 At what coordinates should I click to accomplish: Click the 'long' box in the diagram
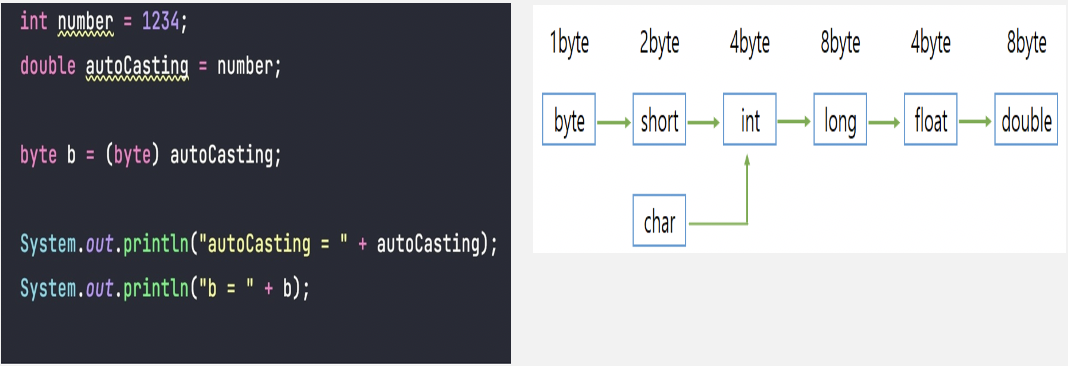tap(840, 119)
